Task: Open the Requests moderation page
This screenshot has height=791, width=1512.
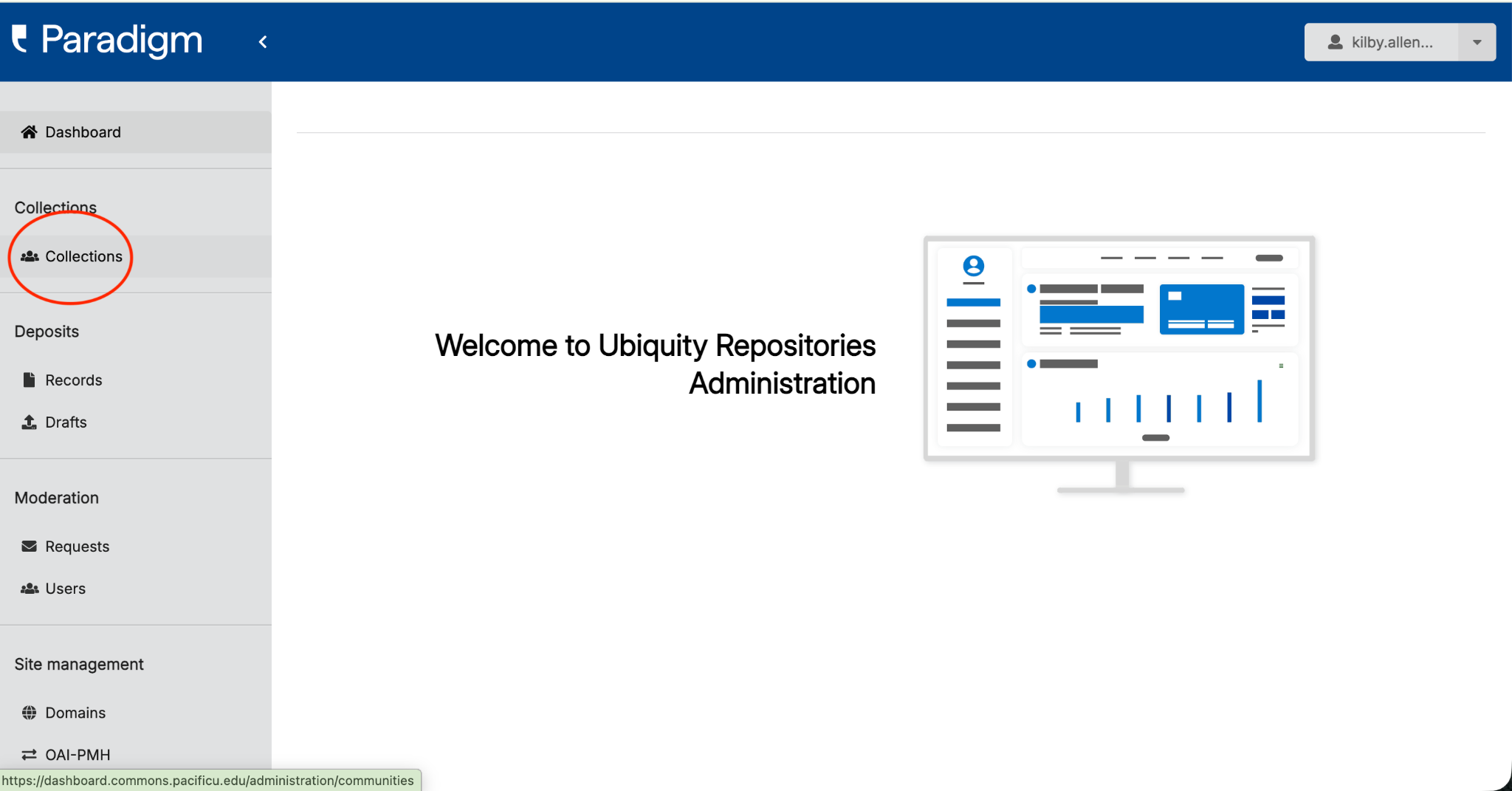Action: point(136,546)
